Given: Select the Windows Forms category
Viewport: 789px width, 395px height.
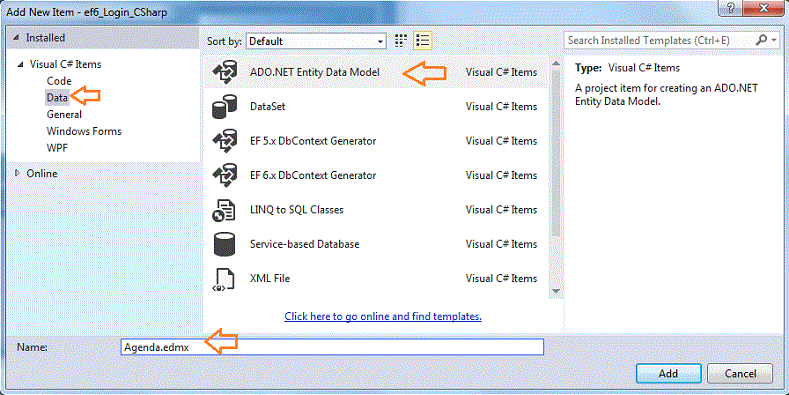Looking at the screenshot, I should coord(84,131).
